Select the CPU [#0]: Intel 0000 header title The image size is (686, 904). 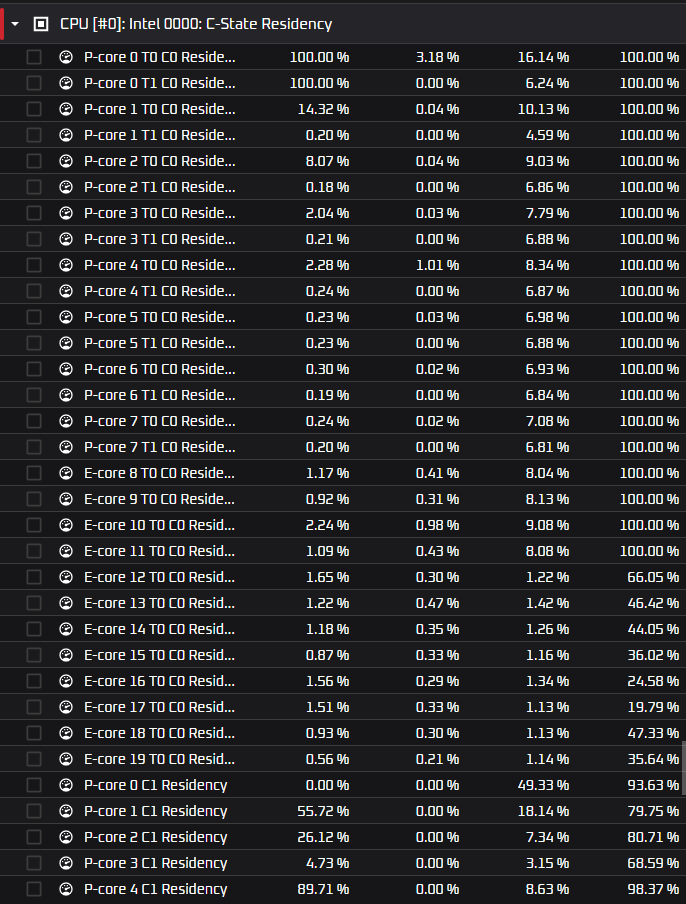pos(196,24)
